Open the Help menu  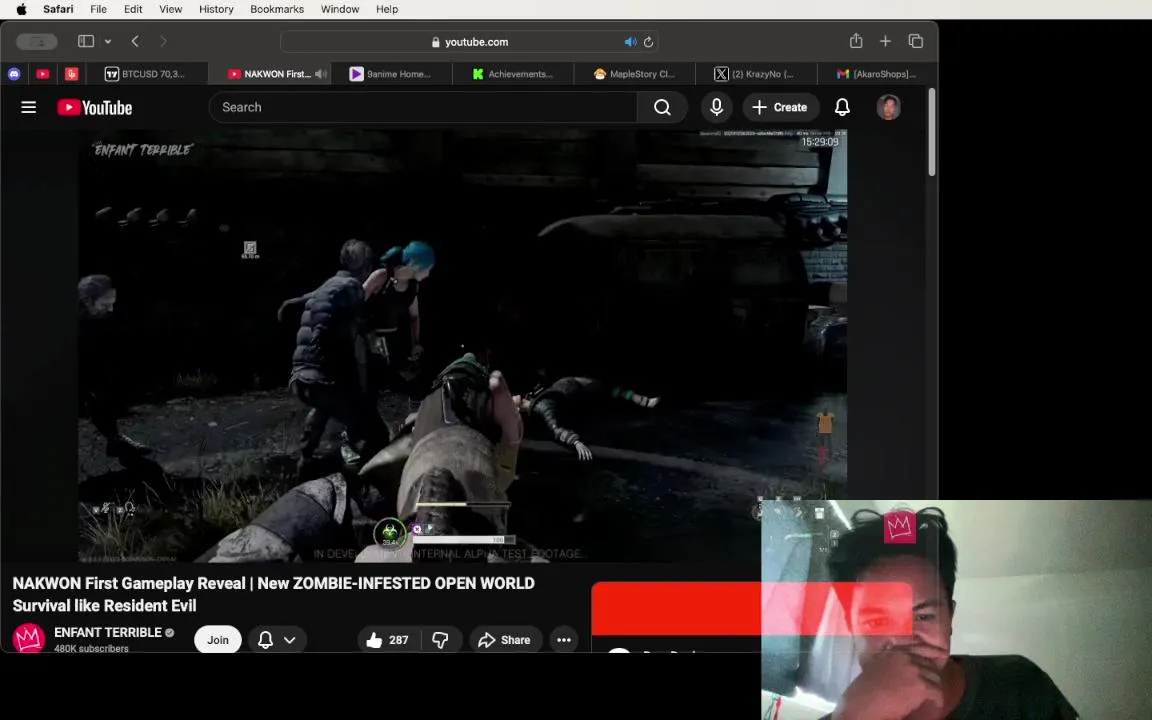pos(387,10)
